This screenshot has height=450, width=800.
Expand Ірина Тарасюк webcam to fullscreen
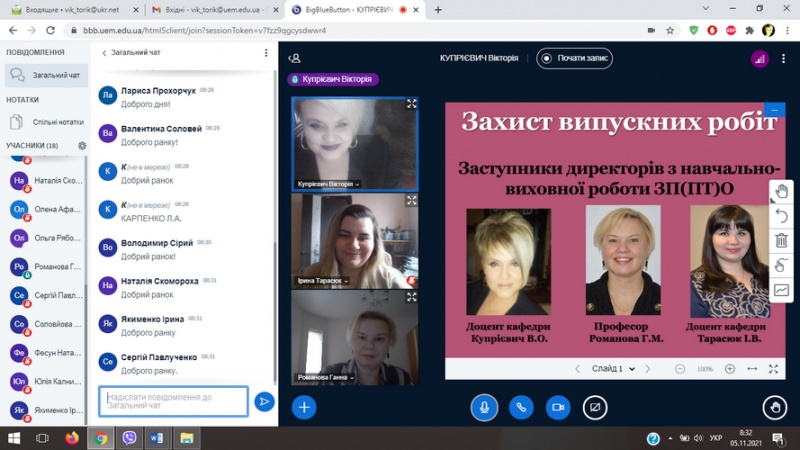412,201
